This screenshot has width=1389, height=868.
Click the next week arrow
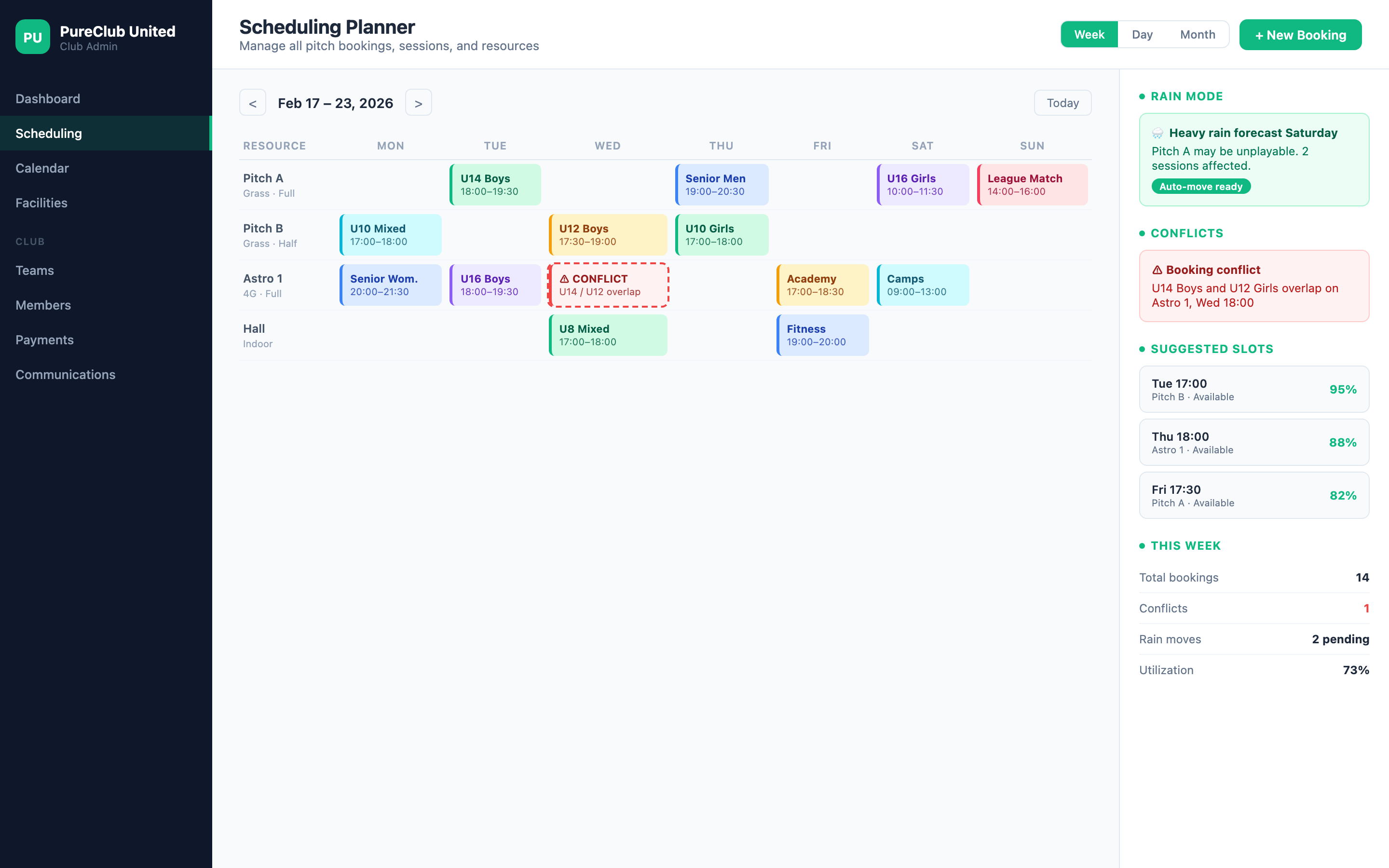pyautogui.click(x=418, y=102)
